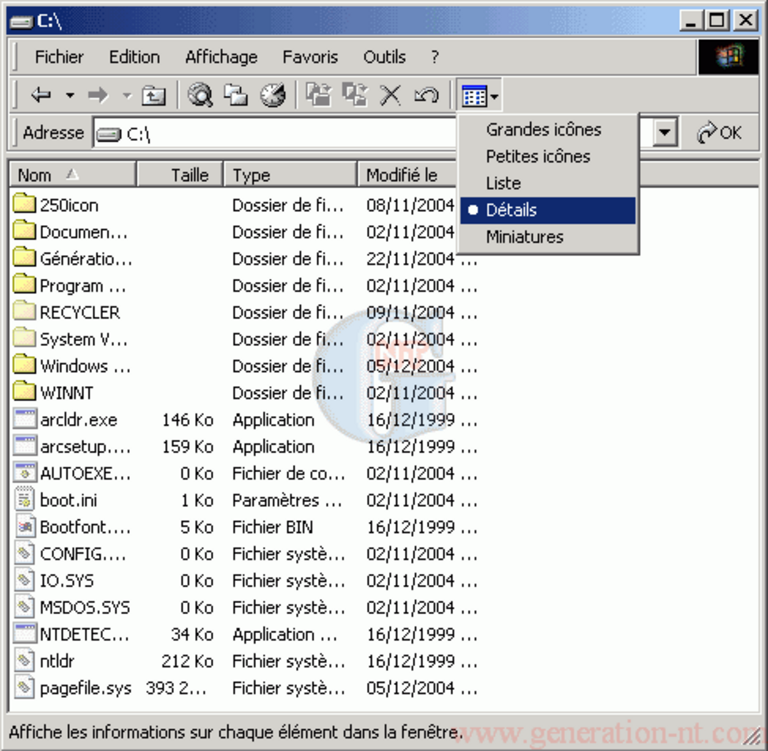Select the RECYCLER folder icon
768x751 pixels.
[24, 311]
